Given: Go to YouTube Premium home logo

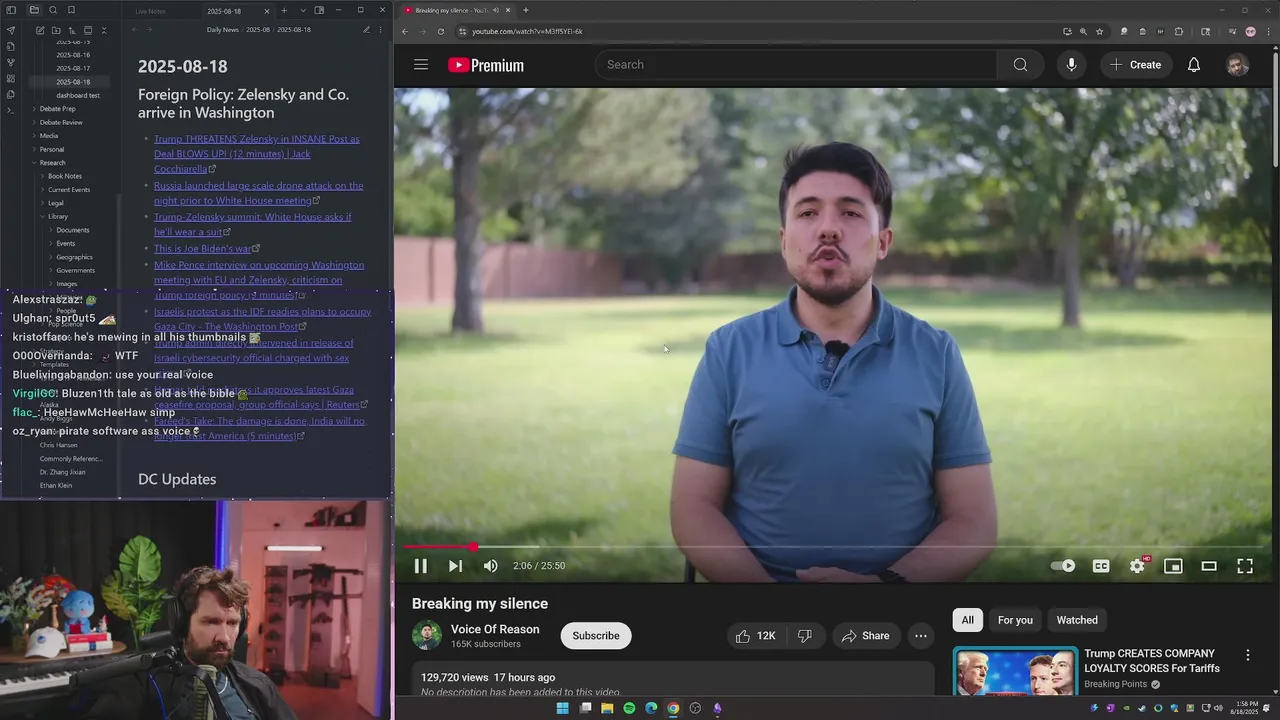Looking at the screenshot, I should click(x=486, y=65).
